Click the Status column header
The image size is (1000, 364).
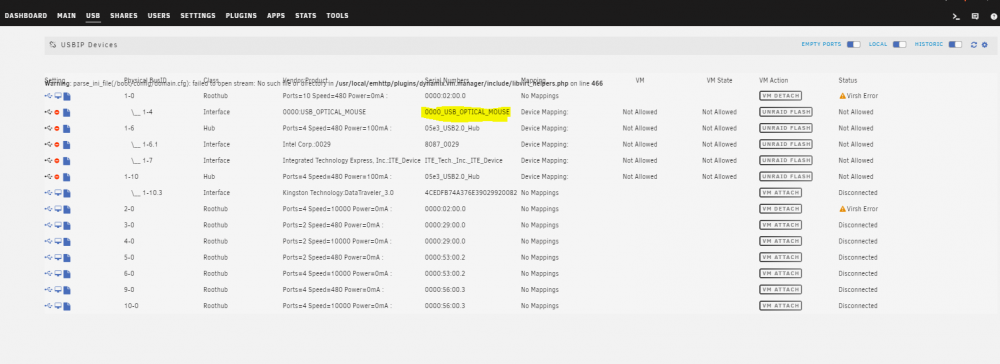[848, 80]
